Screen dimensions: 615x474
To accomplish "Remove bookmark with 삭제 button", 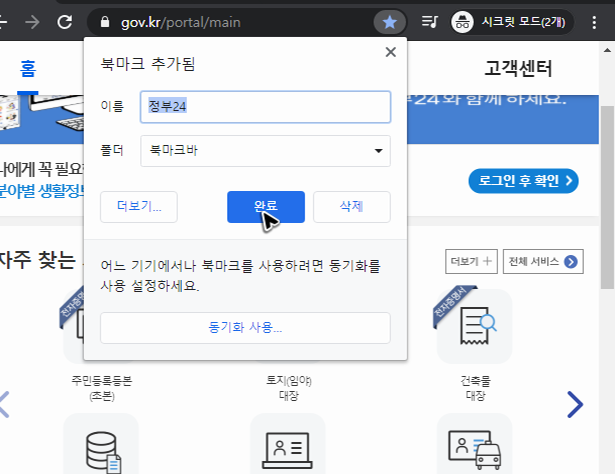I will click(x=352, y=207).
